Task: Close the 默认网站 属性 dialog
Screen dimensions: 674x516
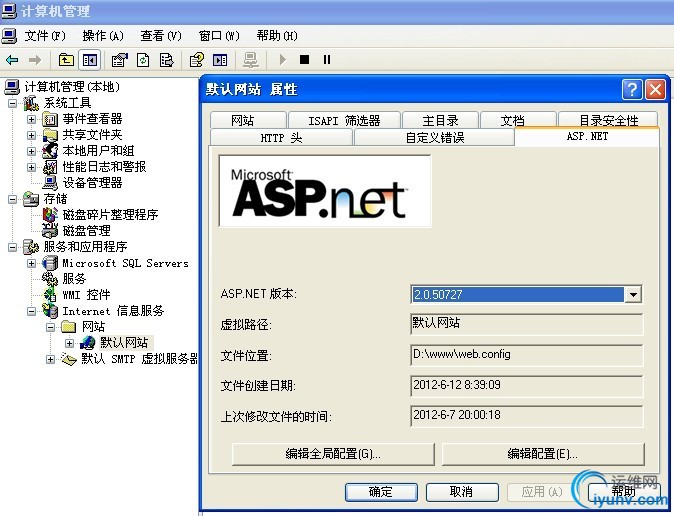Action: 656,89
